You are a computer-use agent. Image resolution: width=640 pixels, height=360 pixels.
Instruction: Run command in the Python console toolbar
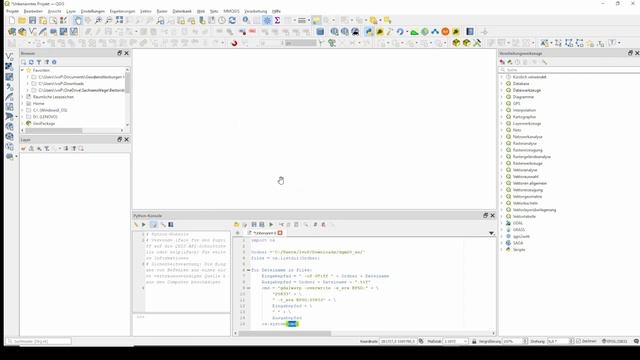[144, 224]
